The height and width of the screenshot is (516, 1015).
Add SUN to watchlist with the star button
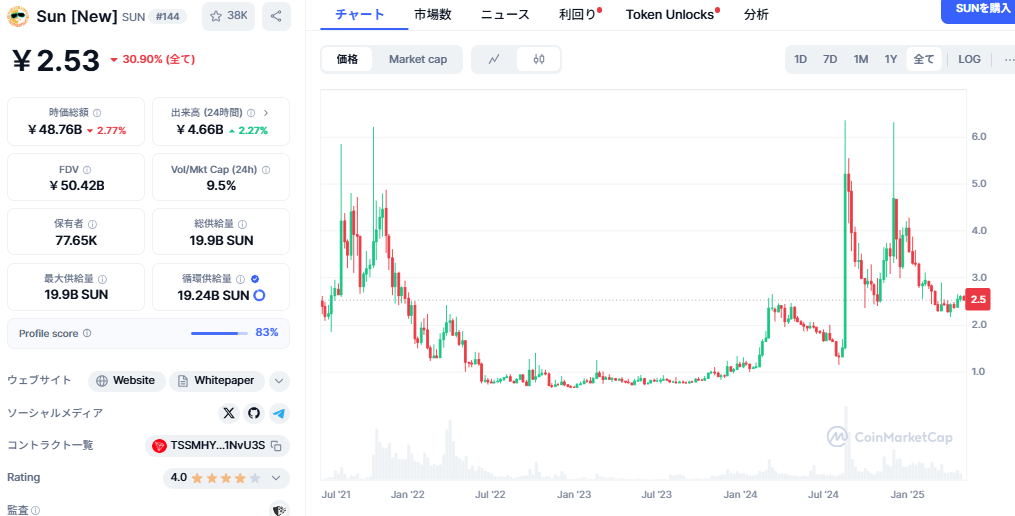228,16
